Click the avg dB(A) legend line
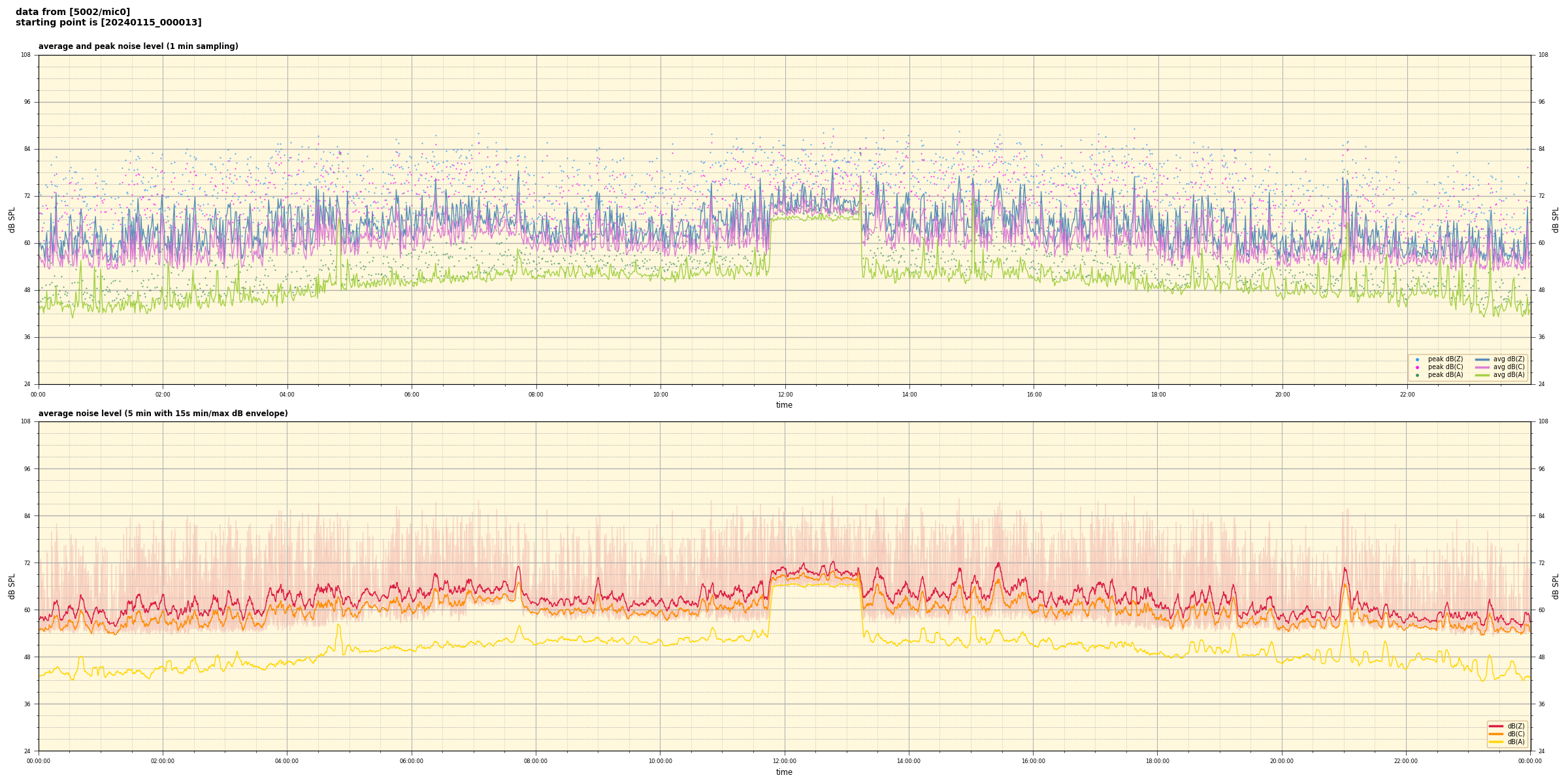This screenshot has height=784, width=1568. [1482, 375]
